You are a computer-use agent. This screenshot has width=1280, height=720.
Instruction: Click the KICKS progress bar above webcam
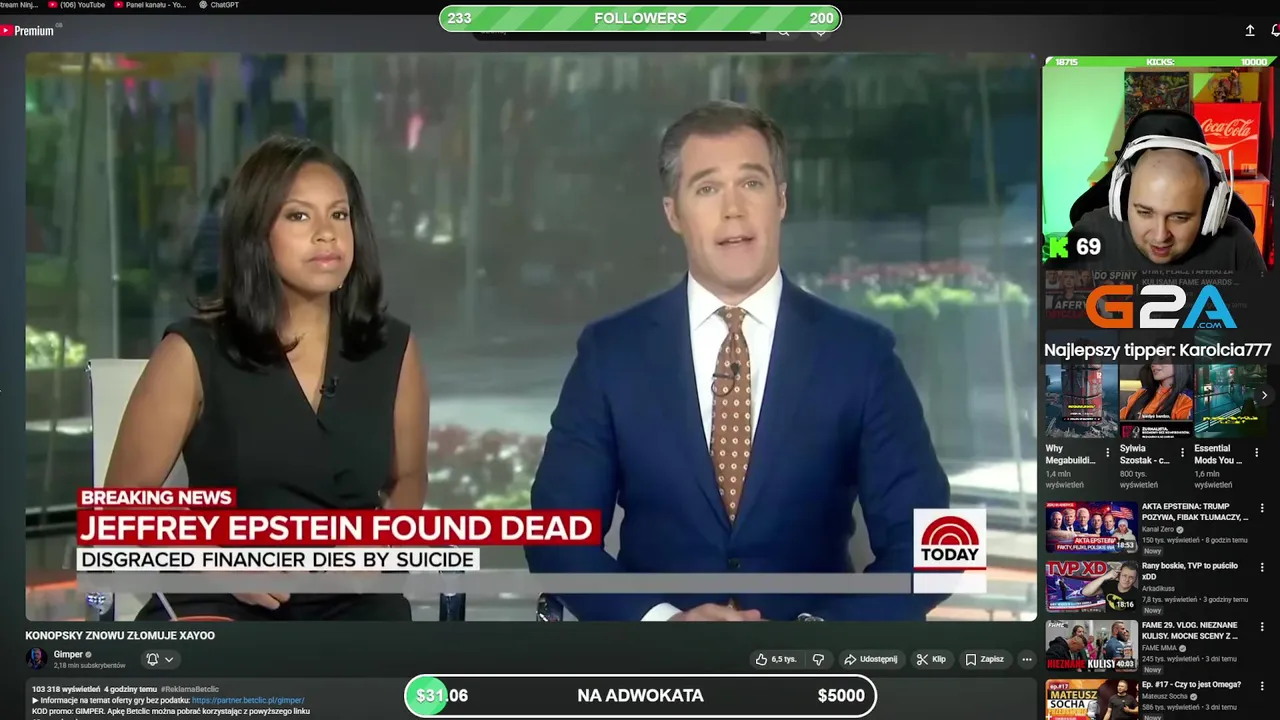click(1161, 62)
